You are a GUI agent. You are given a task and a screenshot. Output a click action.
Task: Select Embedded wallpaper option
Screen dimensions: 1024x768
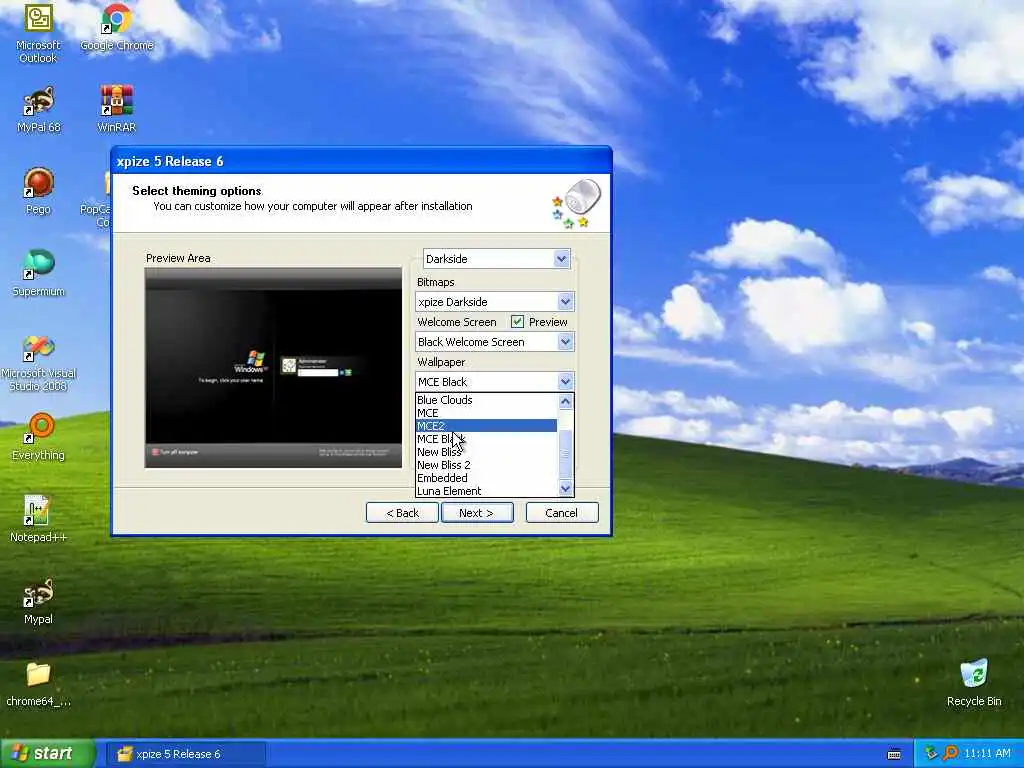[487, 478]
